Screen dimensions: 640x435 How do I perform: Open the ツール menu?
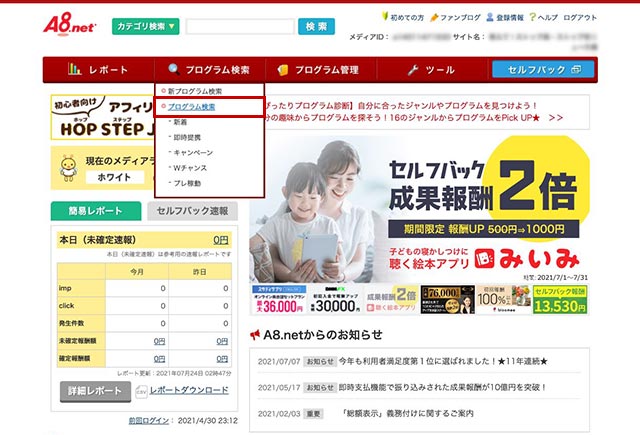tap(432, 70)
